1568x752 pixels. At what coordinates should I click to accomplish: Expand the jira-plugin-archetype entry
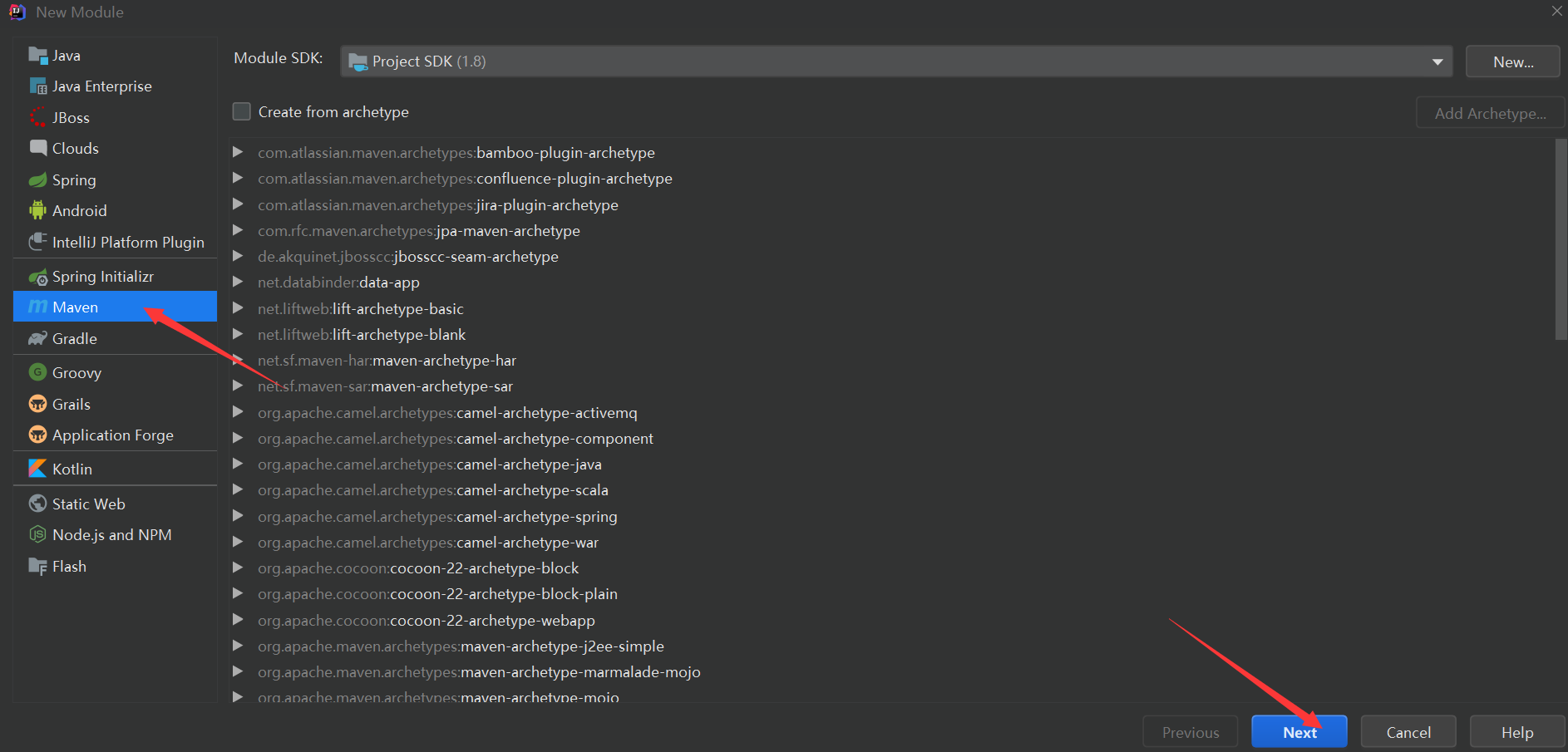coord(238,204)
